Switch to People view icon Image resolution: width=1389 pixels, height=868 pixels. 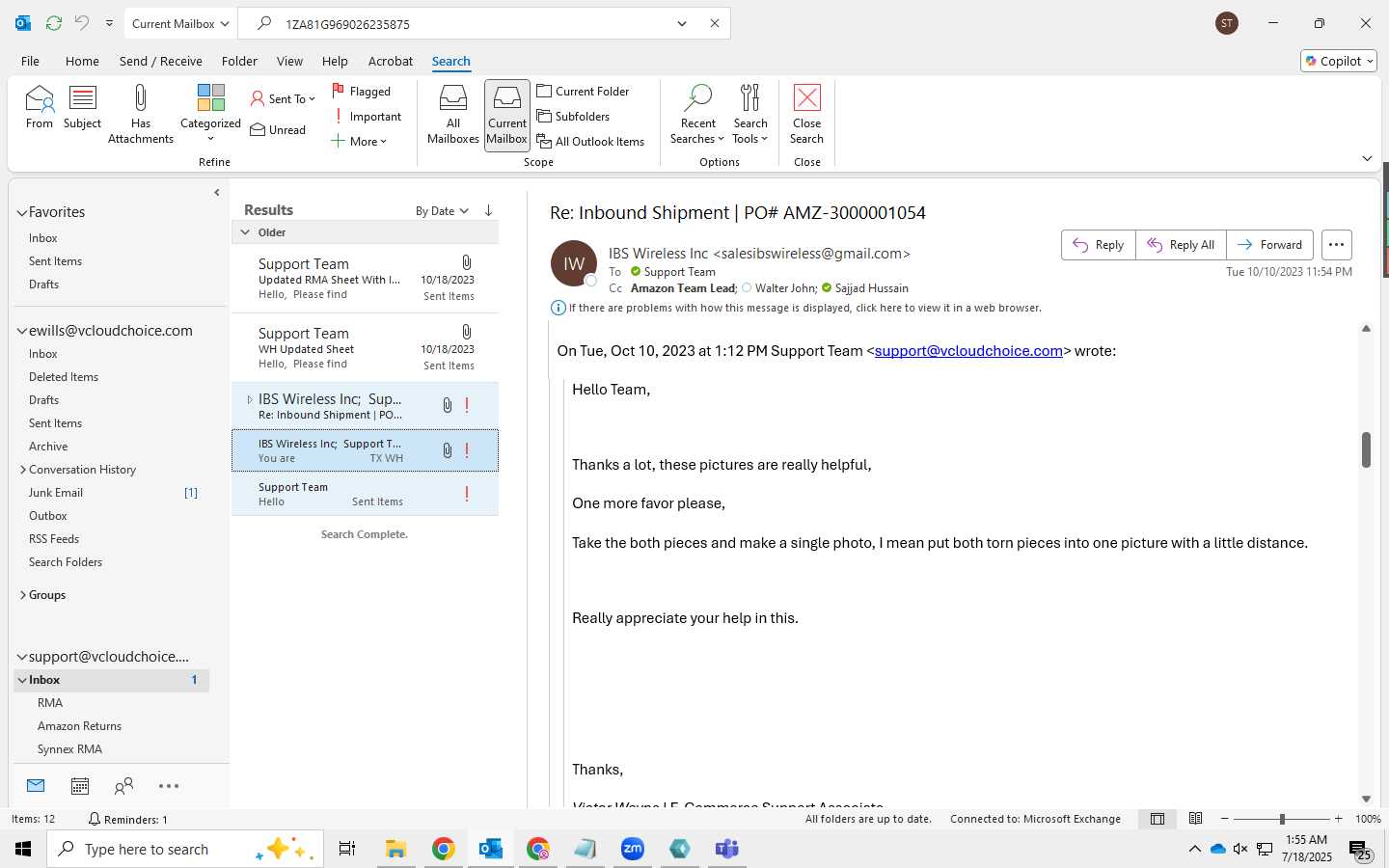123,786
